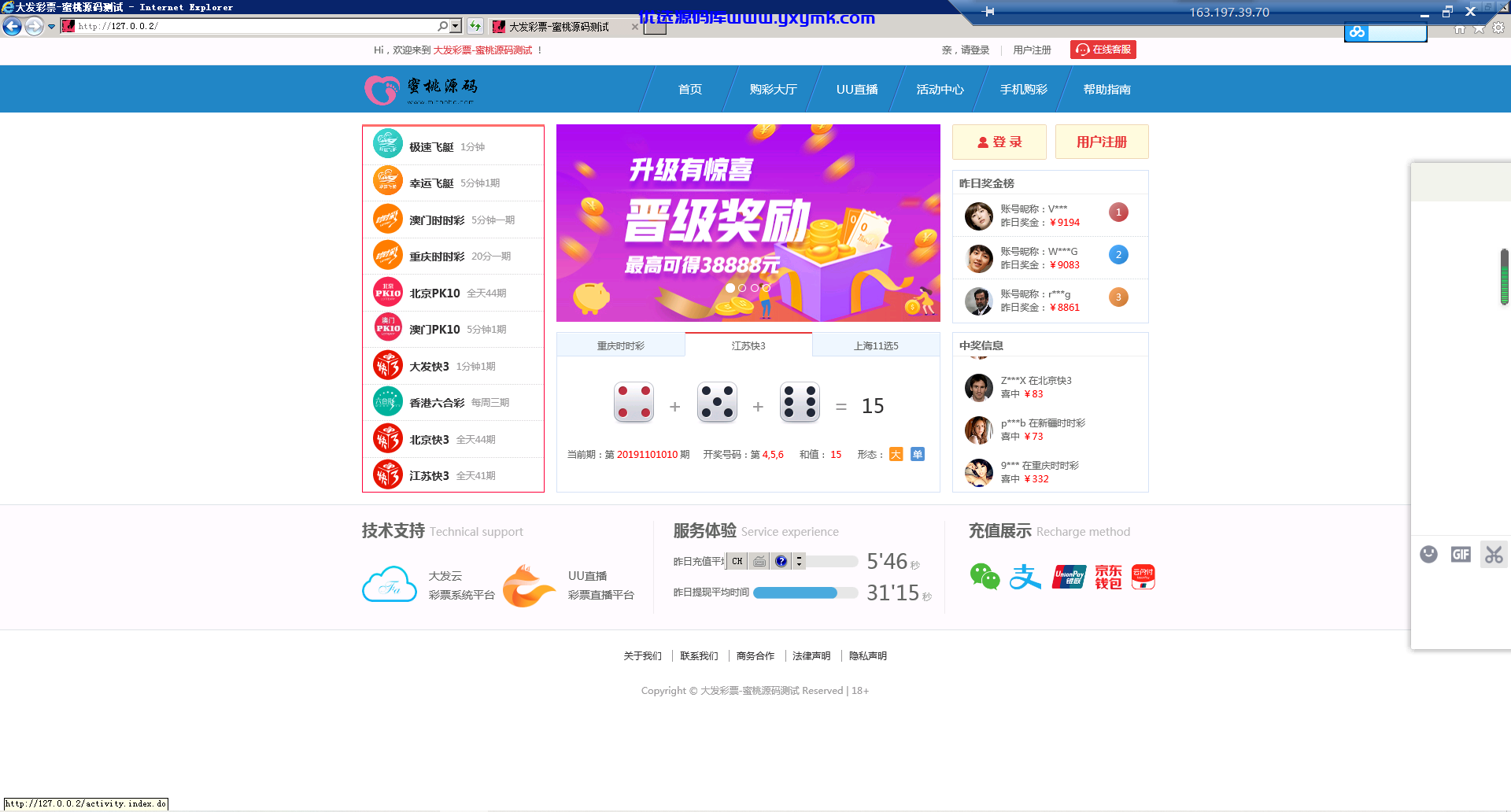Viewport: 1511px width, 812px height.
Task: Click the IE refresh button
Action: pos(475,26)
